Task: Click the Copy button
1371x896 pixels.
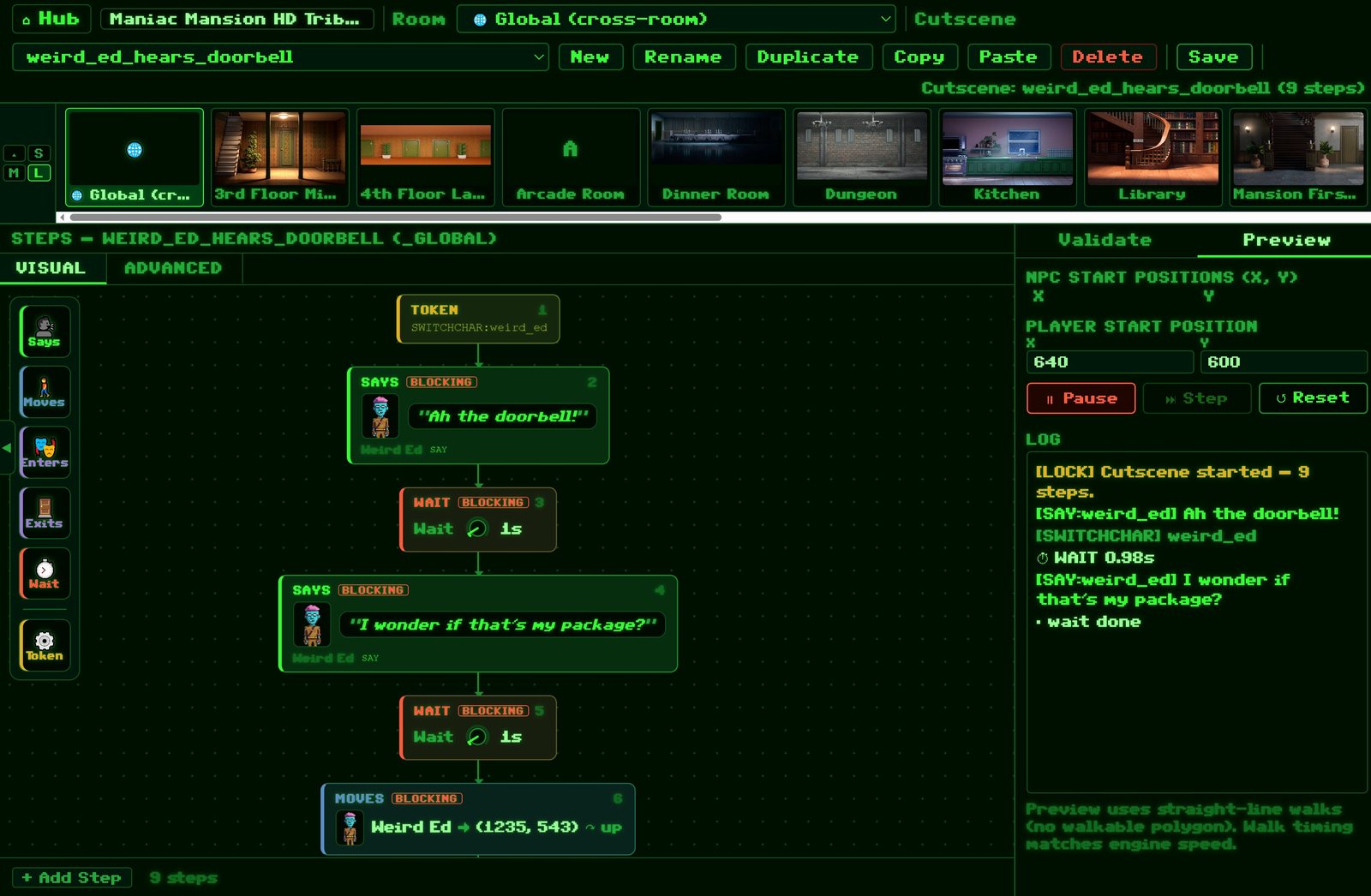Action: point(919,57)
